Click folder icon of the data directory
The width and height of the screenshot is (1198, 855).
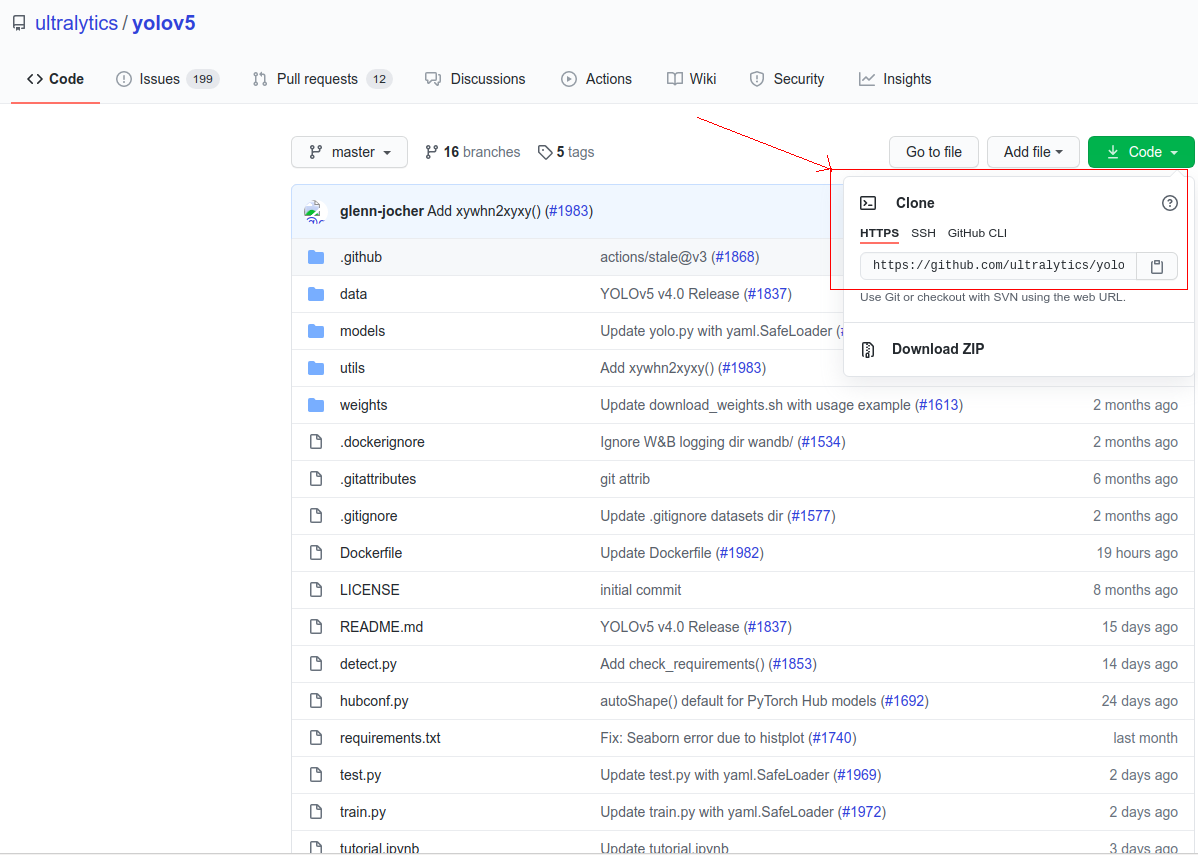coord(316,294)
